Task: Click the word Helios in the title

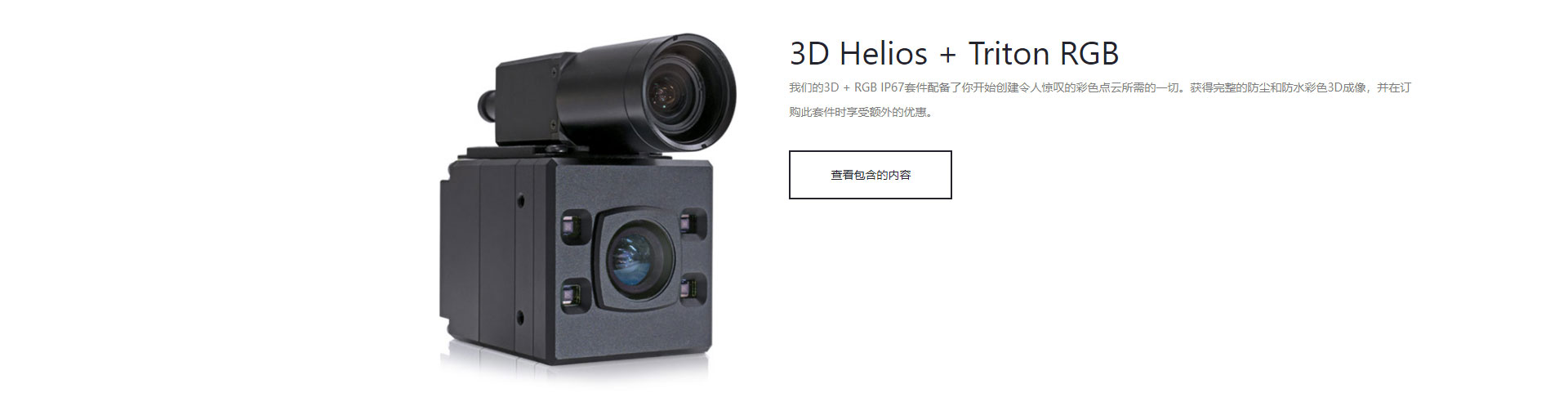Action: pos(883,54)
